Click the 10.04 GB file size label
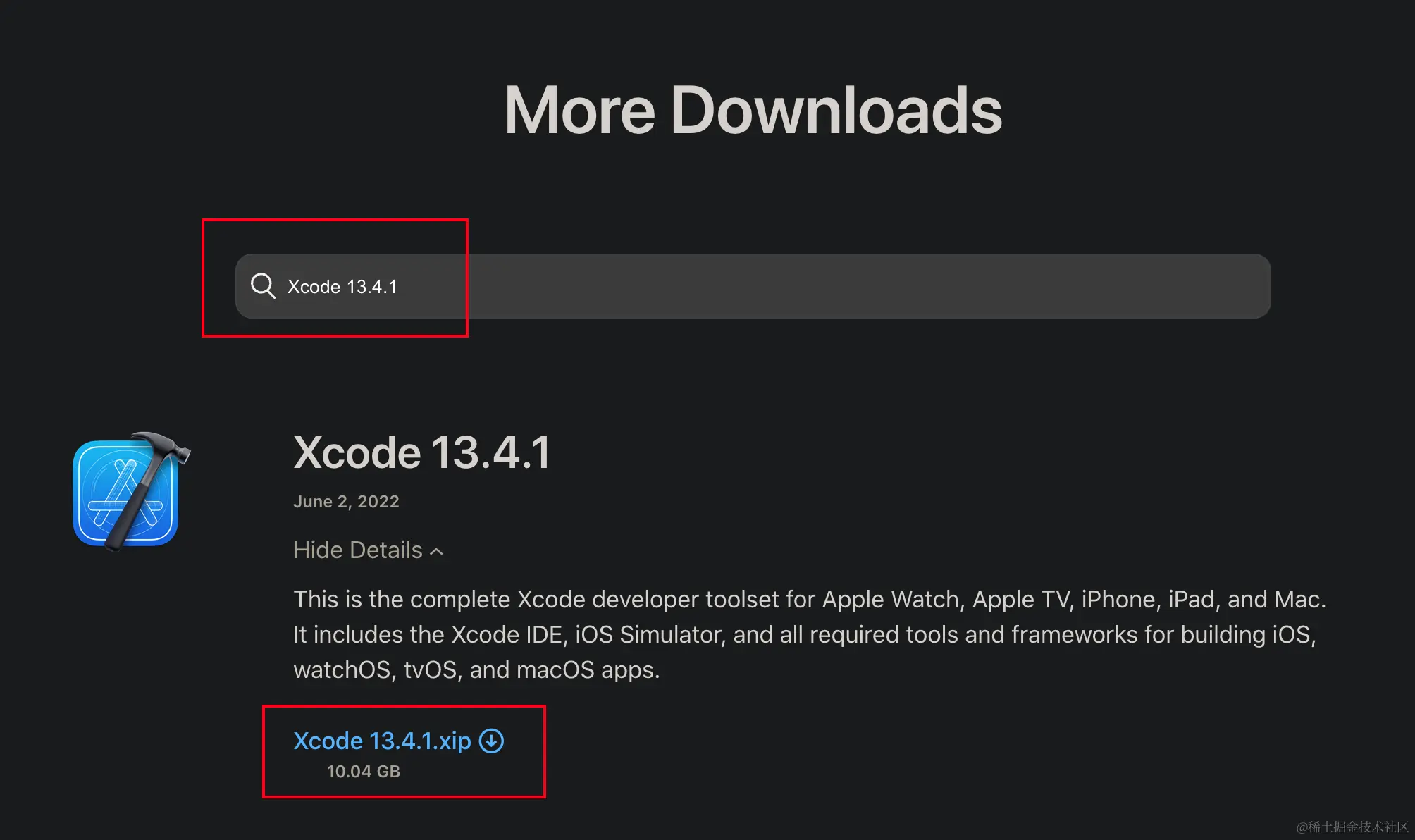This screenshot has height=840, width=1415. [363, 772]
